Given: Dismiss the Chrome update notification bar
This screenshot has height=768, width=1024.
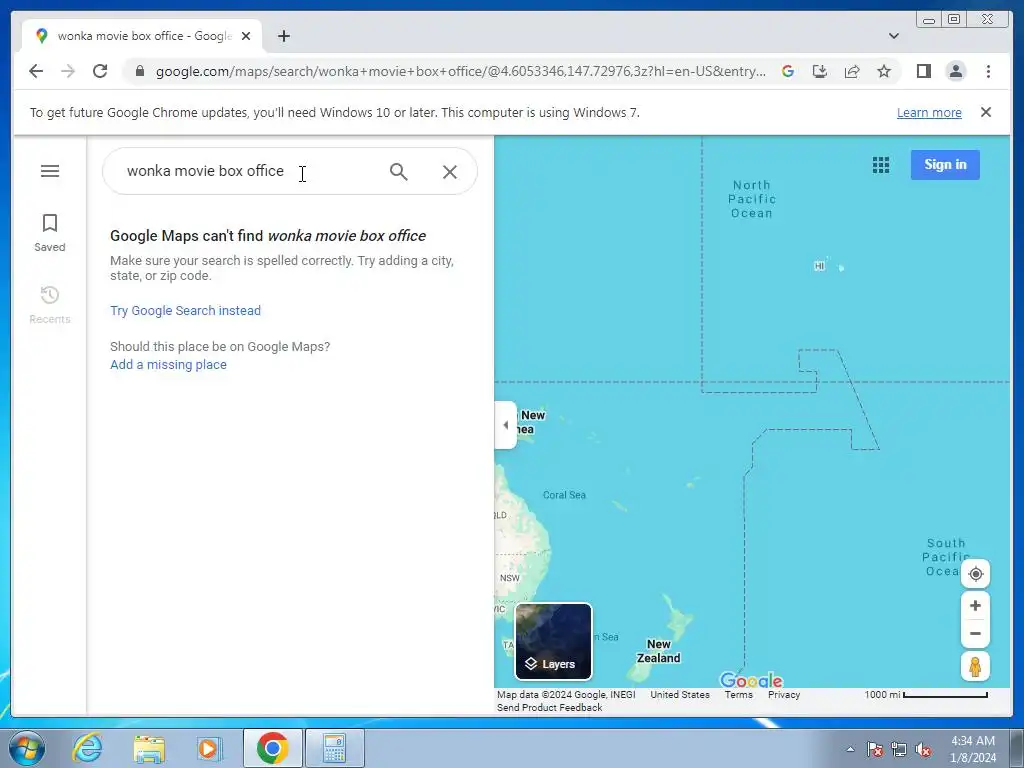Looking at the screenshot, I should tap(985, 112).
